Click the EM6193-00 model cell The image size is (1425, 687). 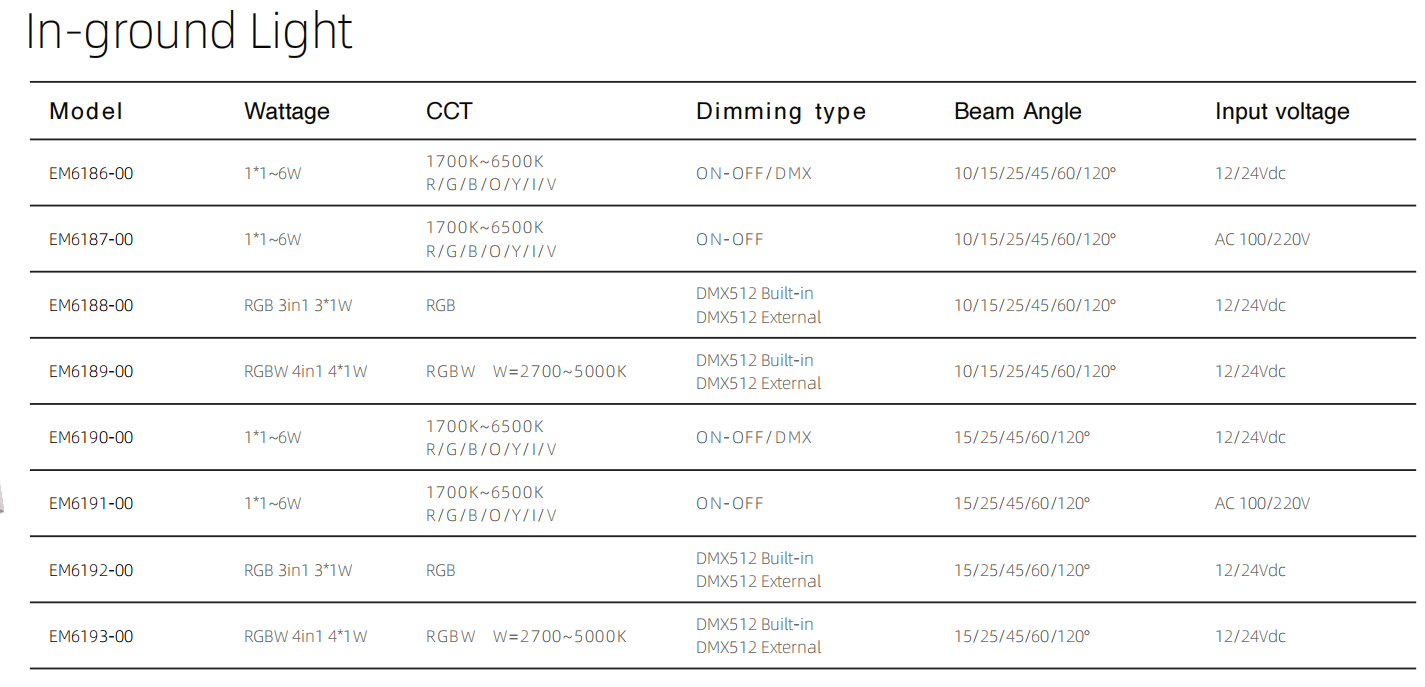point(91,636)
